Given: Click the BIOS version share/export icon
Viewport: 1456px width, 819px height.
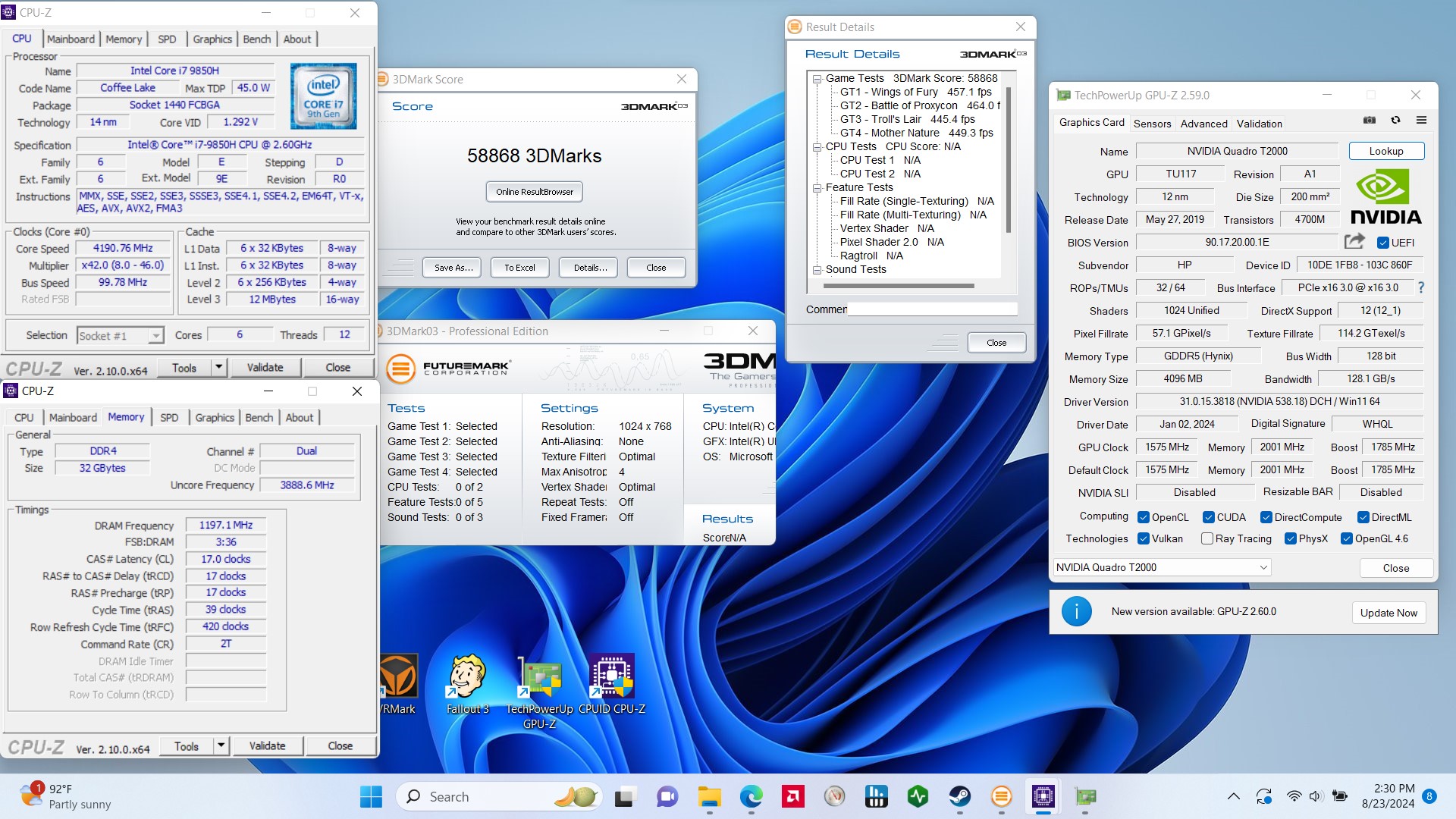Looking at the screenshot, I should click(x=1354, y=241).
